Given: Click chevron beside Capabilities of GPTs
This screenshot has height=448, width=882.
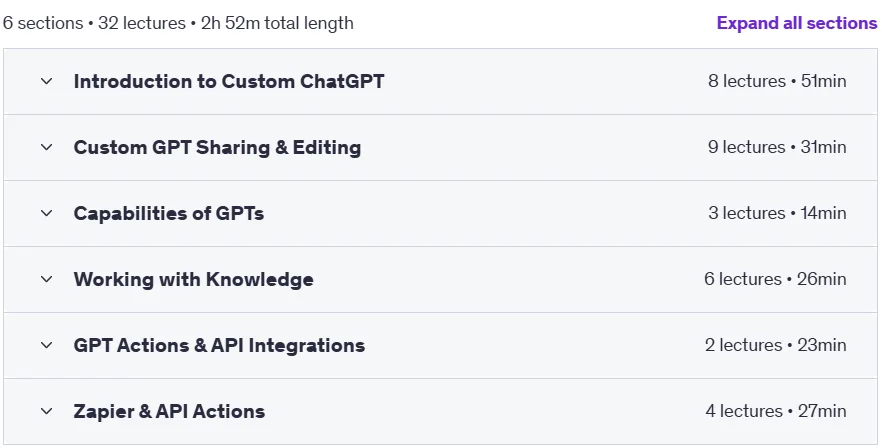Looking at the screenshot, I should click(x=47, y=213).
